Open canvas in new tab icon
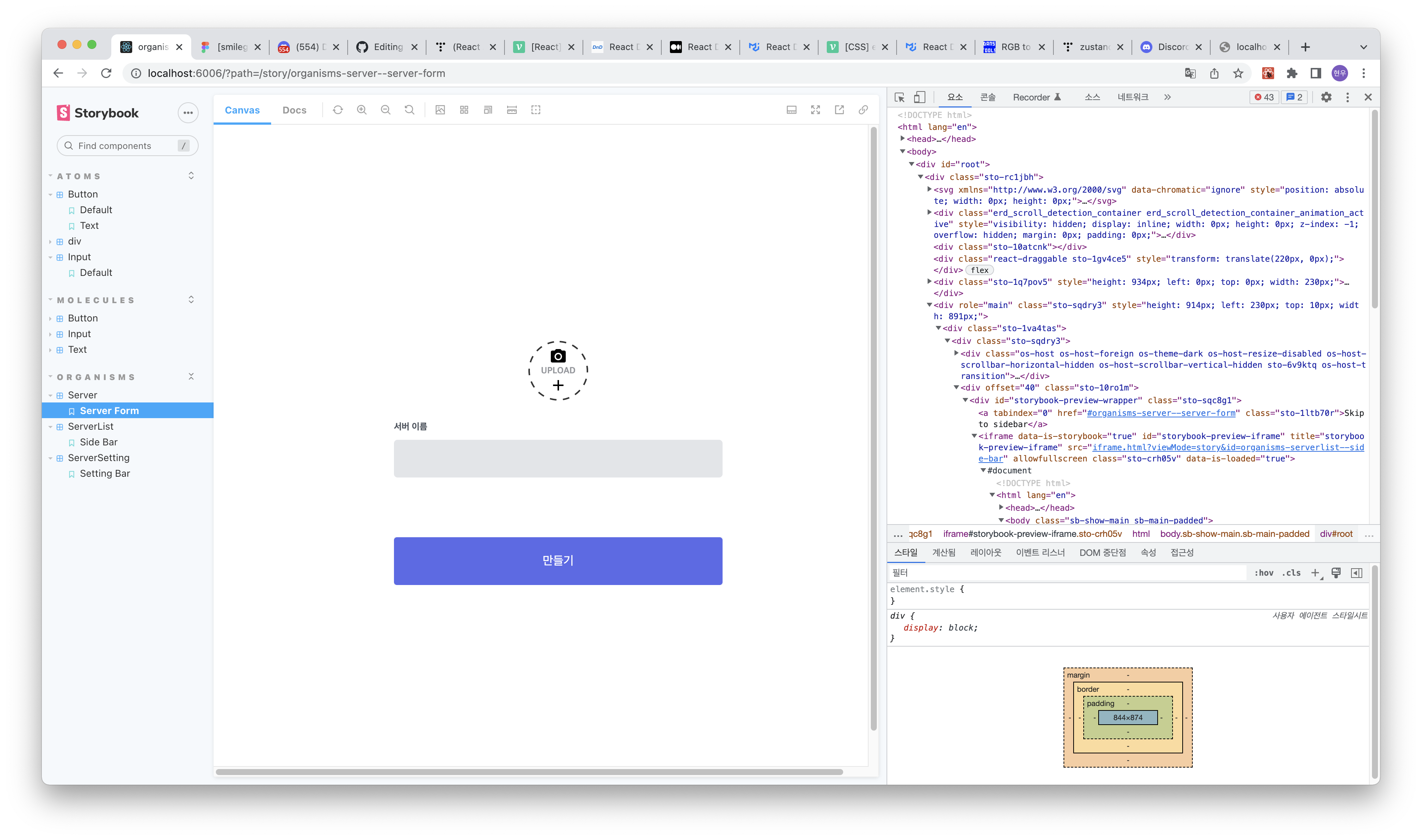The height and width of the screenshot is (840, 1422). click(x=839, y=110)
